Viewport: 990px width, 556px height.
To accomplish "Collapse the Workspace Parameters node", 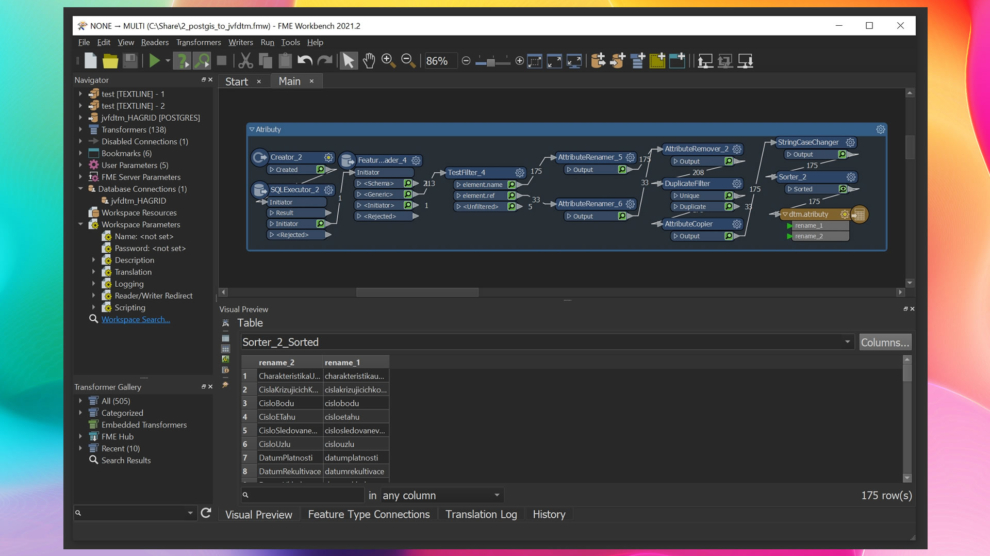I will click(x=80, y=225).
